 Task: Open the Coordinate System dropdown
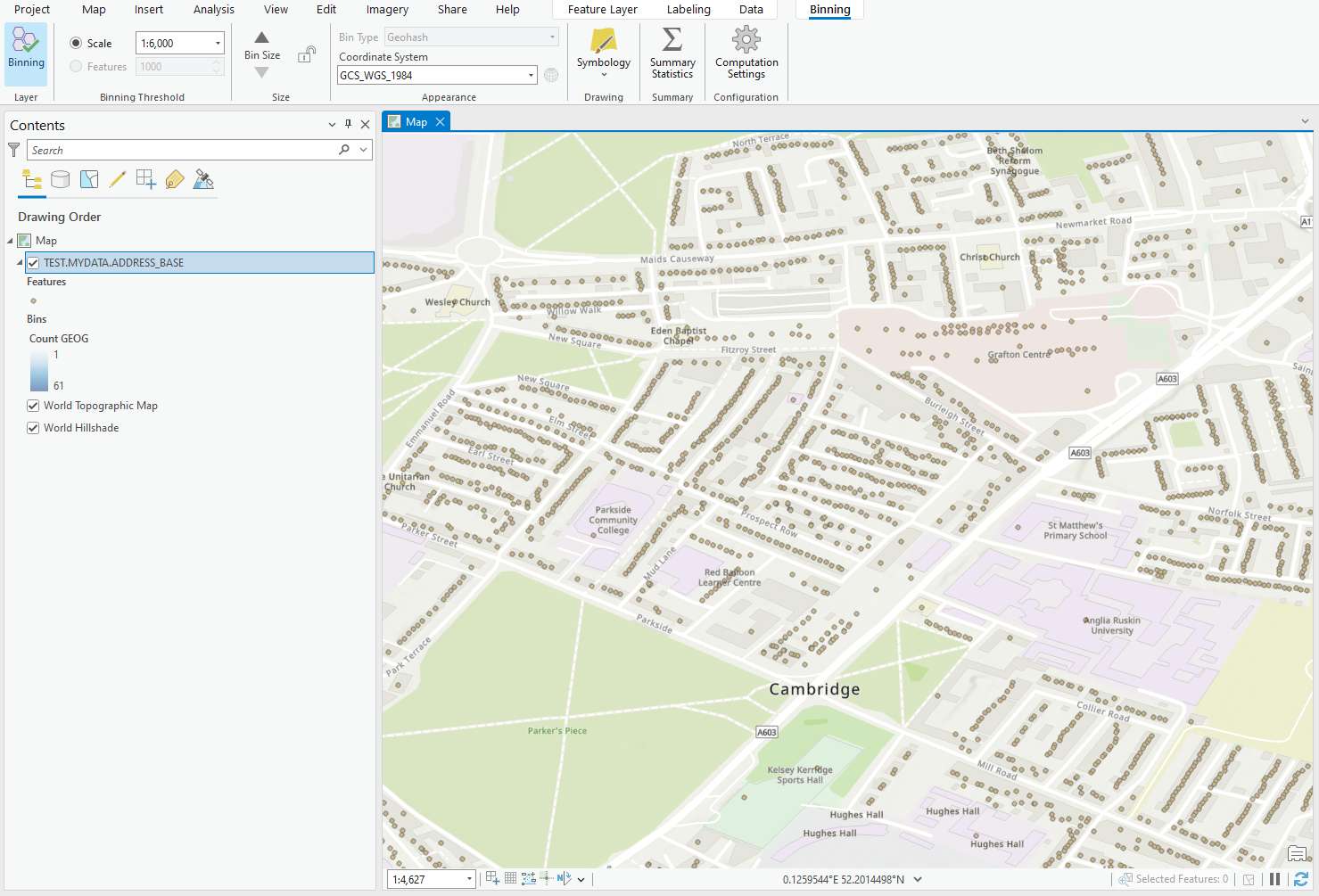tap(531, 75)
